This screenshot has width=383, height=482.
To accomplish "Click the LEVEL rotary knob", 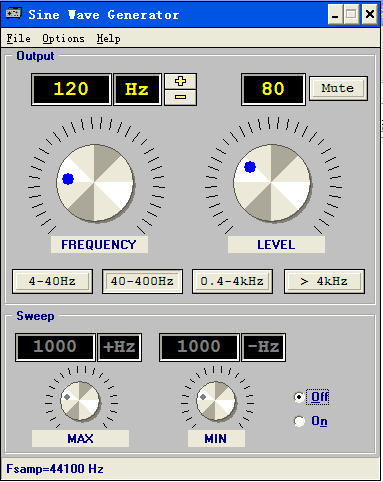I will (x=272, y=183).
